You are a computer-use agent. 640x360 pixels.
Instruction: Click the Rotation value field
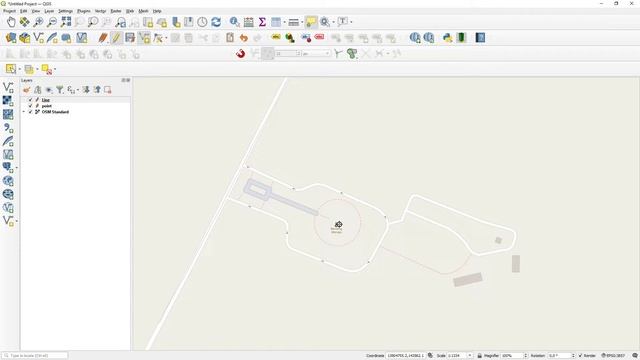(561, 356)
